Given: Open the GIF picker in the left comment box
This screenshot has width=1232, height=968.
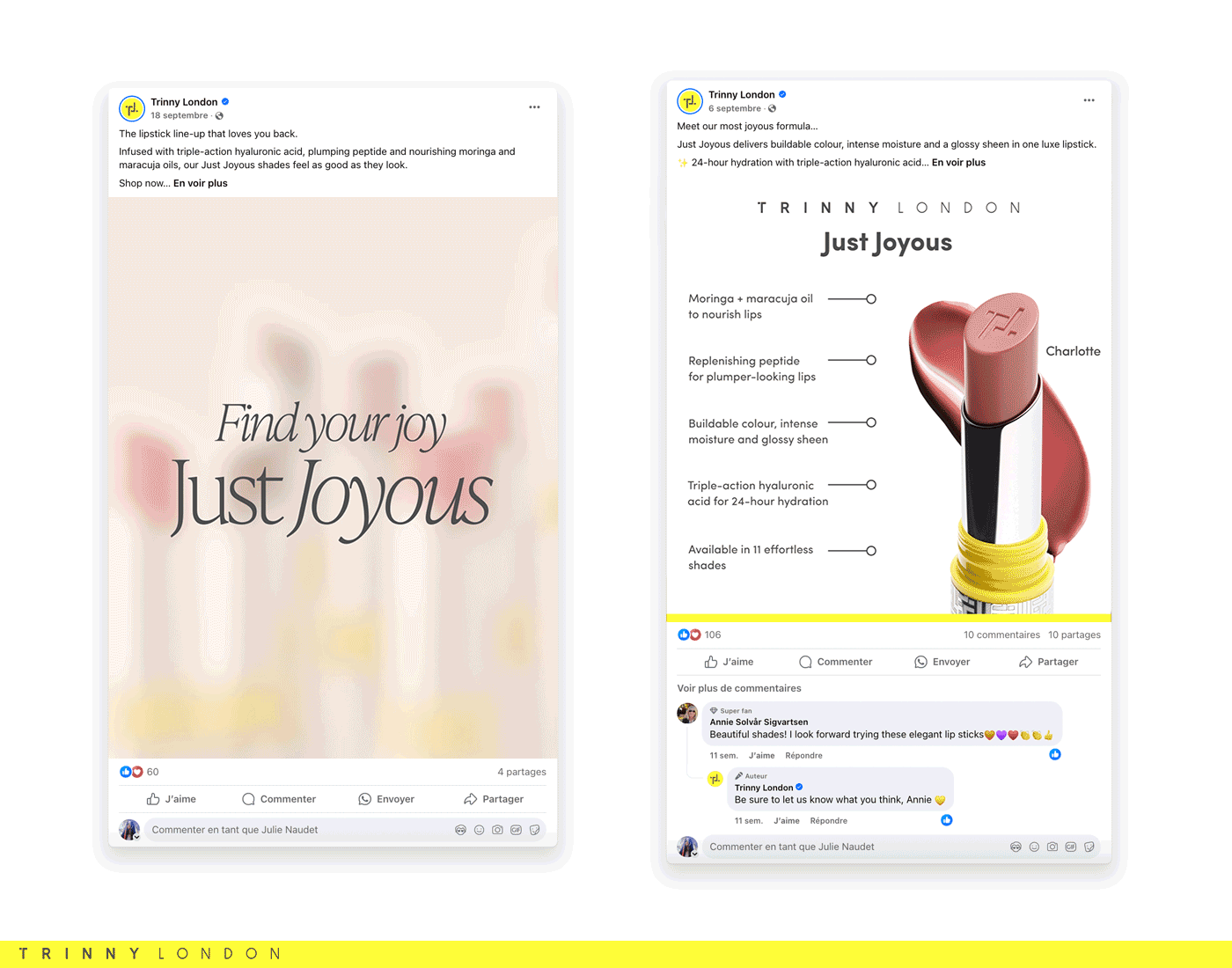Looking at the screenshot, I should [516, 830].
